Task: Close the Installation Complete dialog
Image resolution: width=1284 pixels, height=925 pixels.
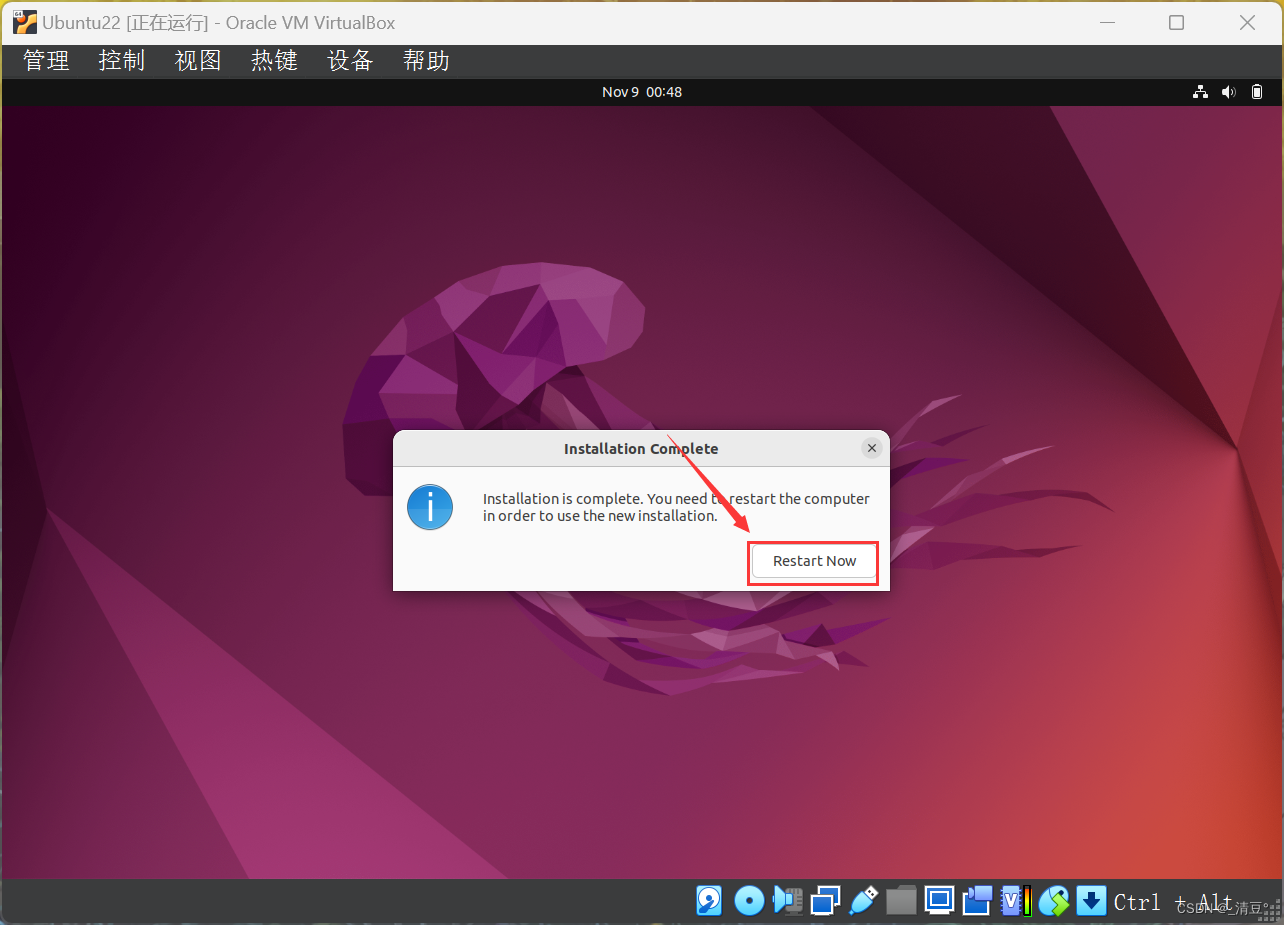Action: click(x=872, y=449)
